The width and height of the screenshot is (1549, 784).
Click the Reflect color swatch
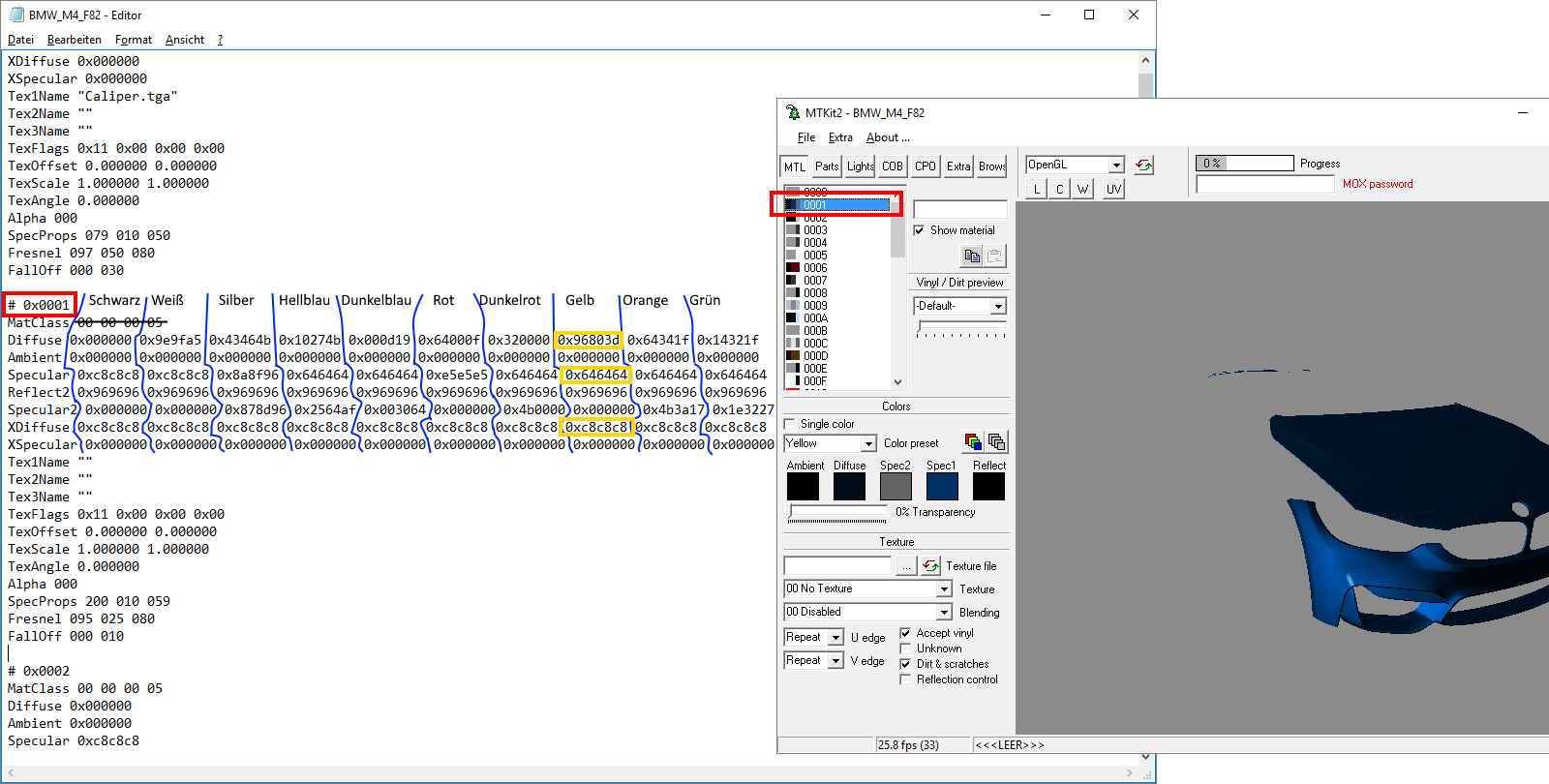[x=988, y=486]
